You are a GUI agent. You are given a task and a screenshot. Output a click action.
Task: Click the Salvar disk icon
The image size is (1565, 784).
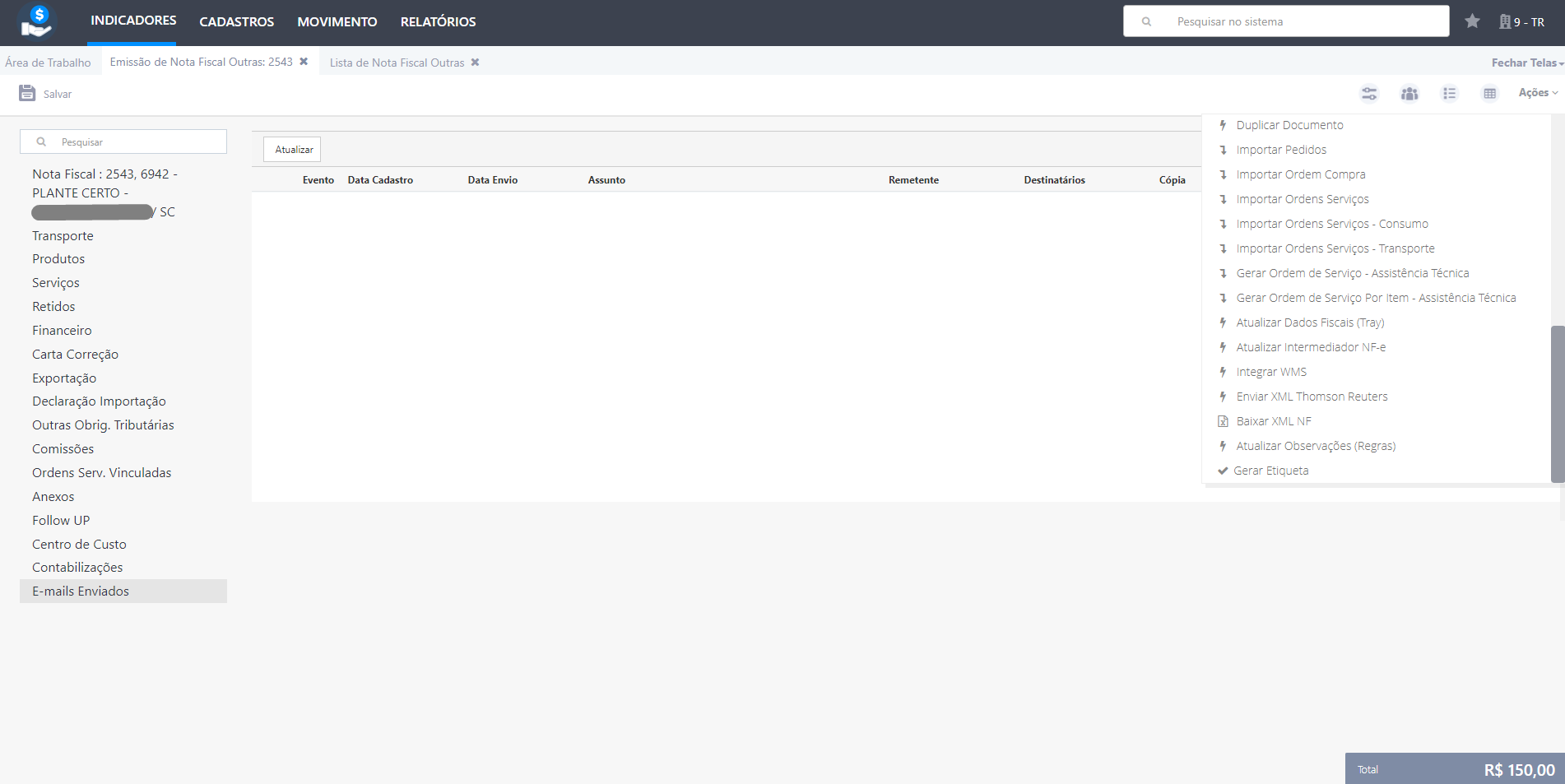click(x=27, y=93)
